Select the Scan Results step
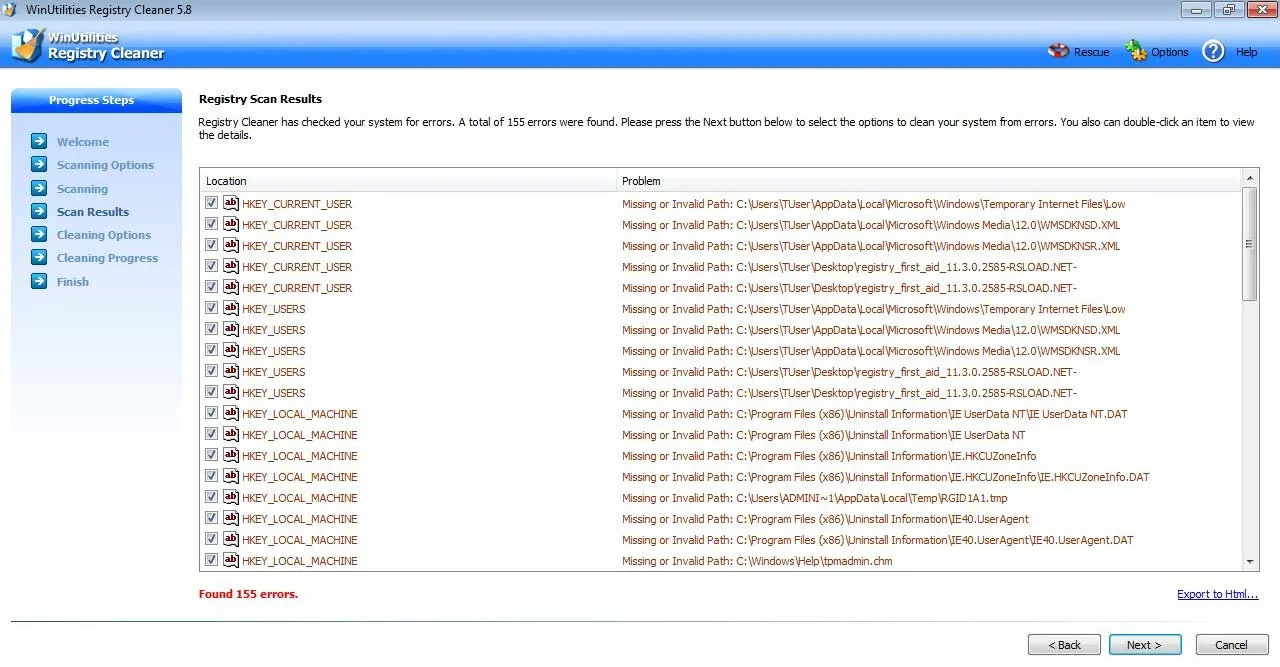 pyautogui.click(x=92, y=211)
